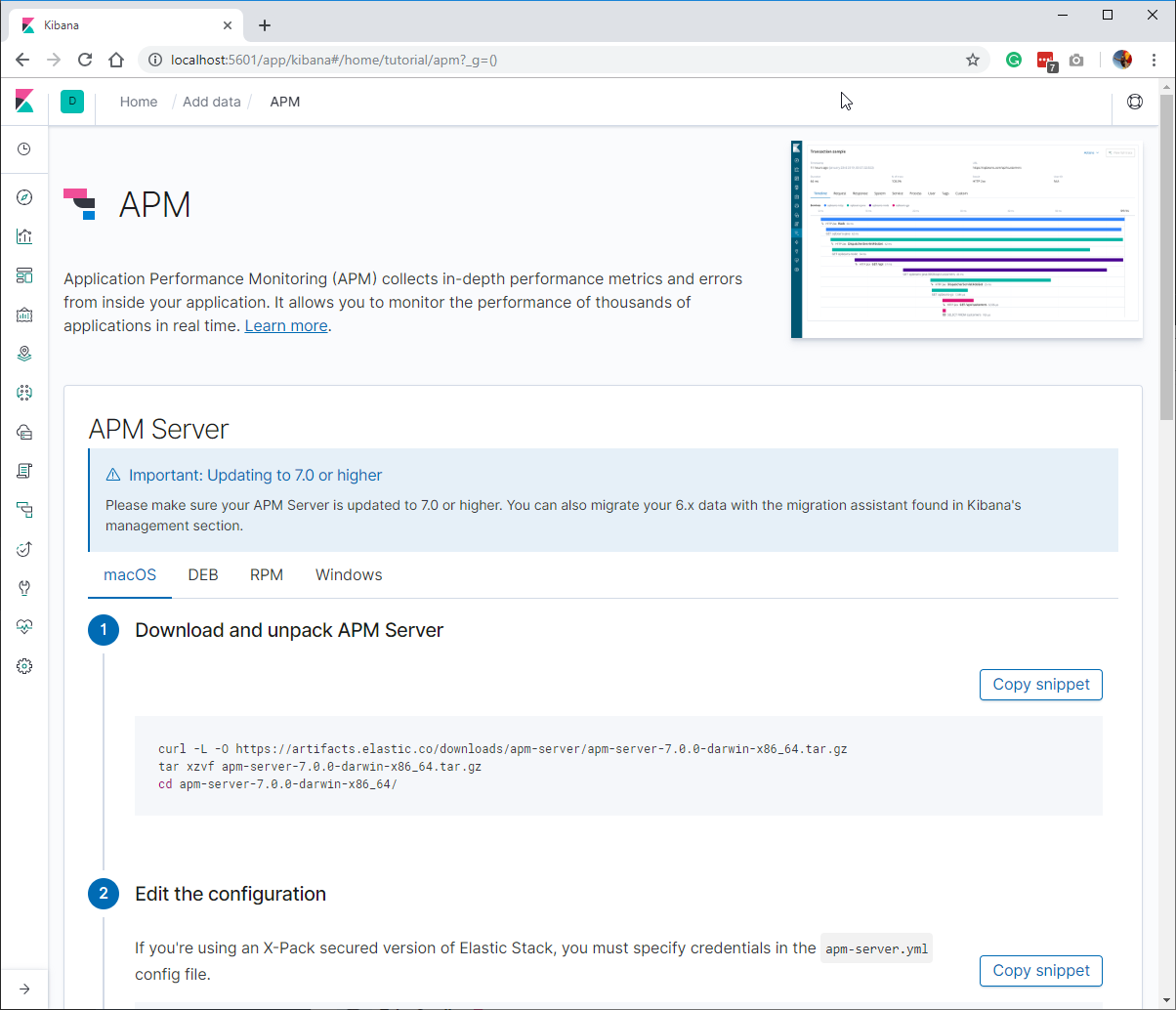The height and width of the screenshot is (1010, 1176).
Task: Follow the Learn more link
Action: (286, 325)
